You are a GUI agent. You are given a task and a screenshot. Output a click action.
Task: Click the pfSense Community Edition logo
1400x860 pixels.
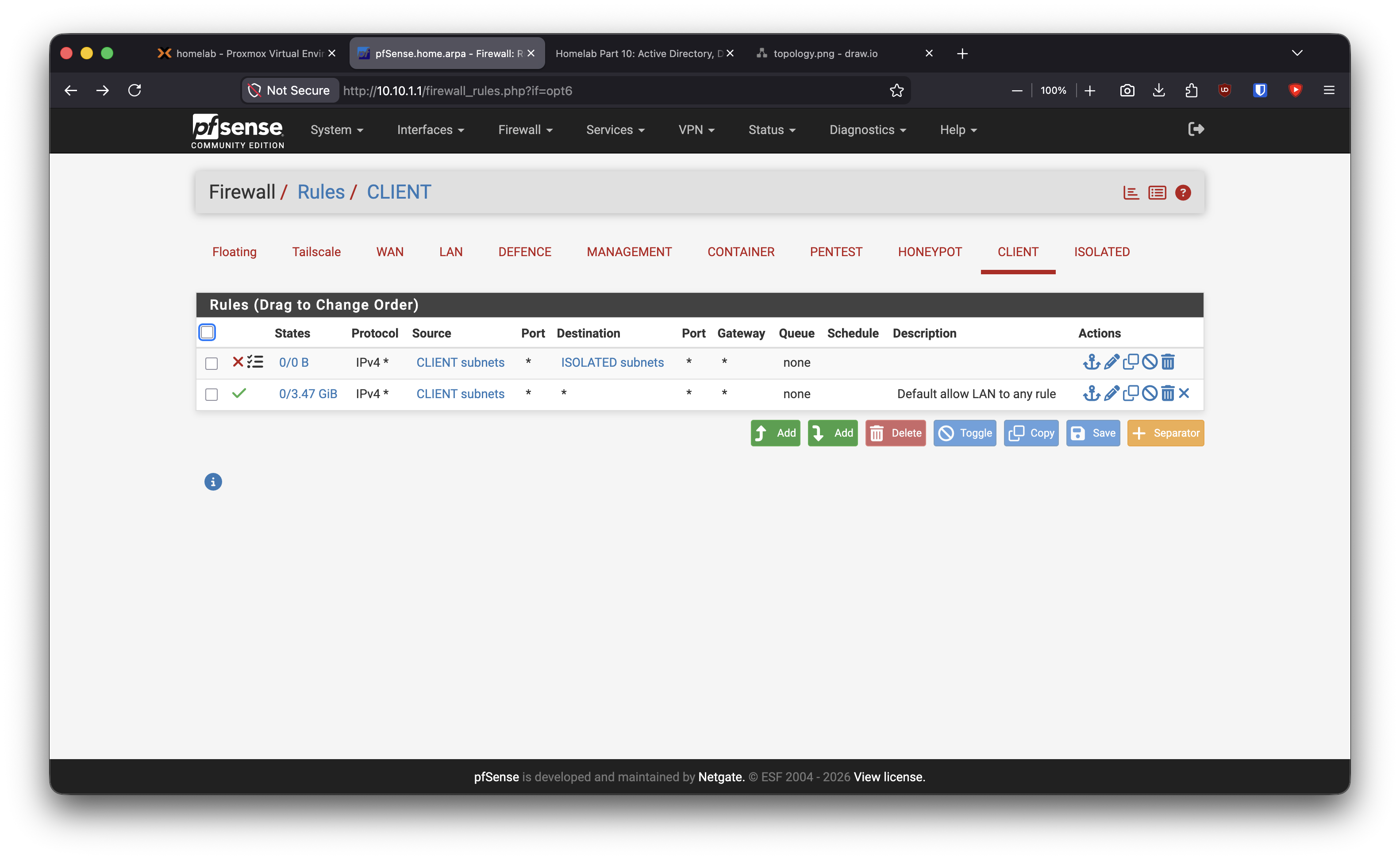237,131
